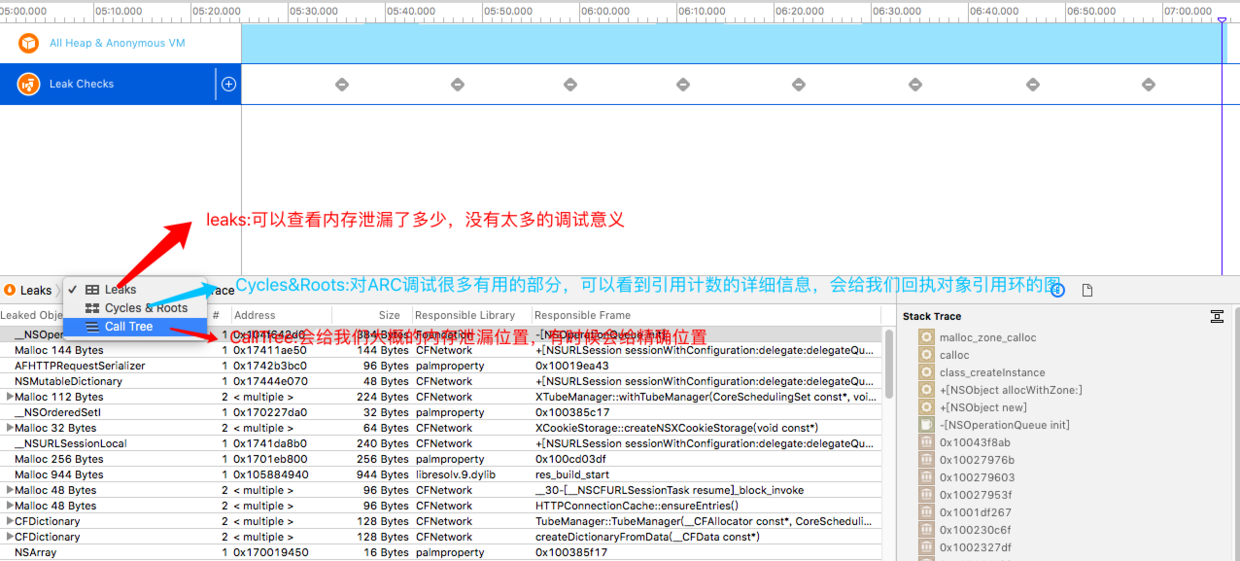Click the icon beside 0x1001df267 frame
Viewport: 1240px width, 561px height.
(x=926, y=512)
